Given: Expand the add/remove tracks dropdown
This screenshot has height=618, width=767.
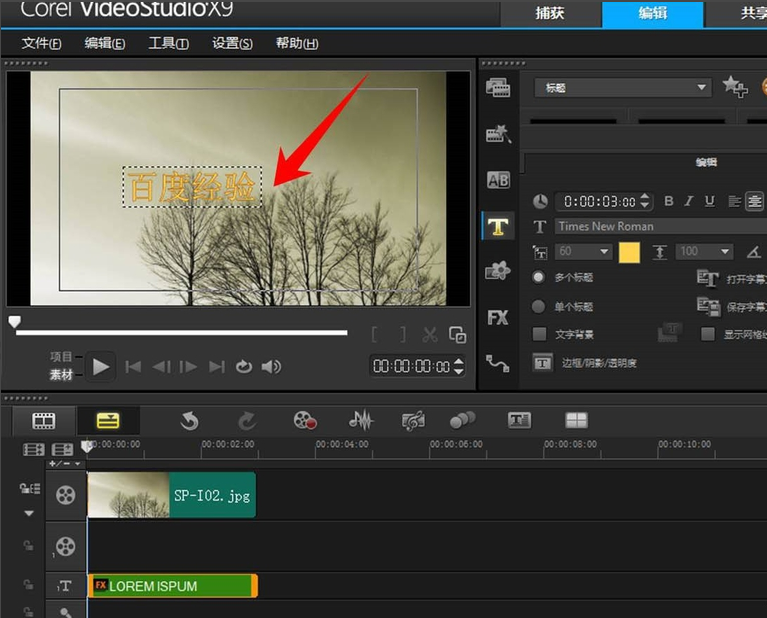Looking at the screenshot, I should 65,463.
